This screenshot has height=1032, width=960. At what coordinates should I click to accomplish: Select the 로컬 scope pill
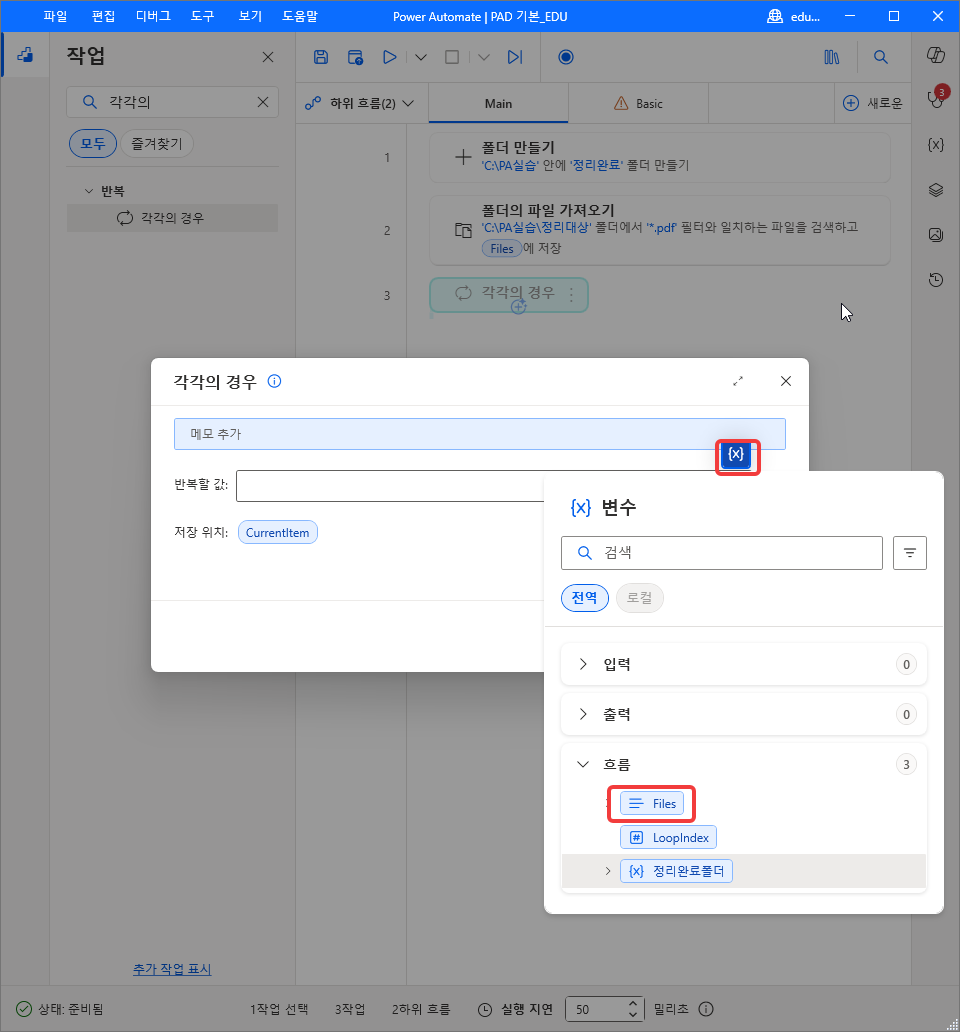(640, 598)
